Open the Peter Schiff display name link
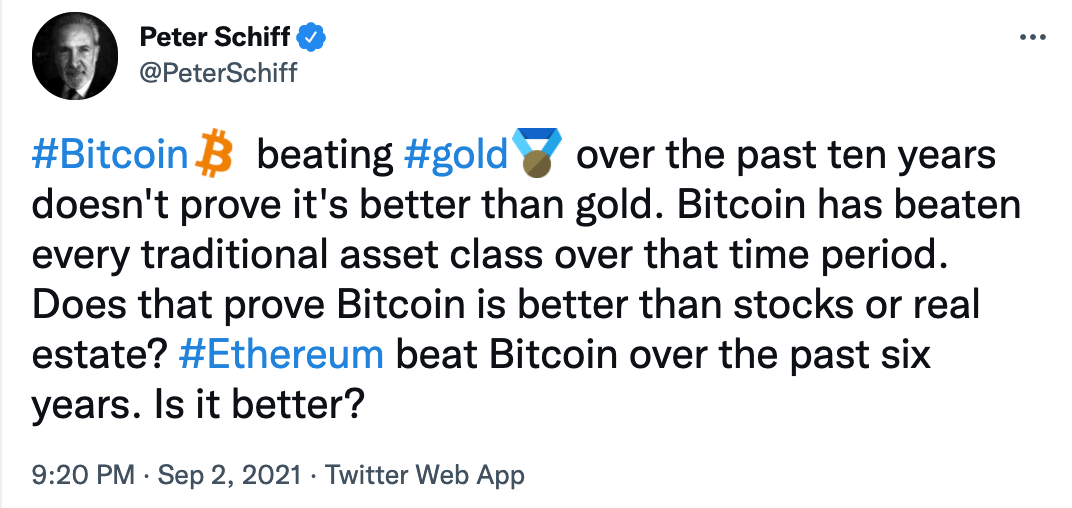Viewport: 1072px width, 508px height. [214, 39]
